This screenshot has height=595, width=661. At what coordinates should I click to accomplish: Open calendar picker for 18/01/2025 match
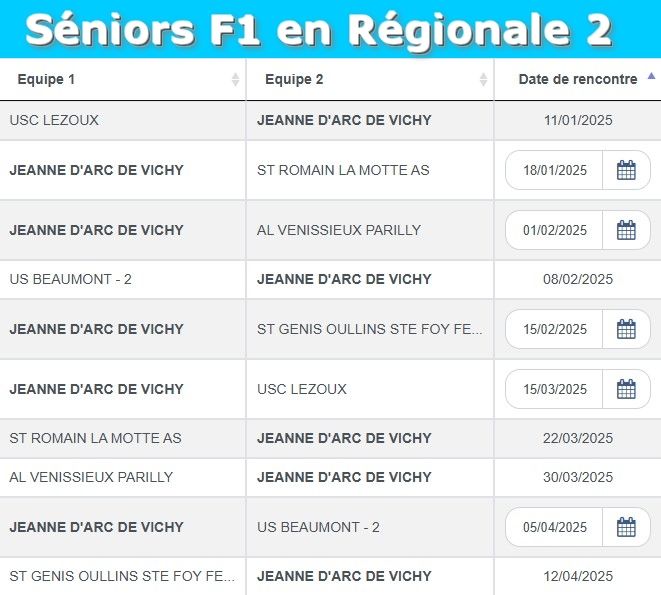pyautogui.click(x=626, y=170)
